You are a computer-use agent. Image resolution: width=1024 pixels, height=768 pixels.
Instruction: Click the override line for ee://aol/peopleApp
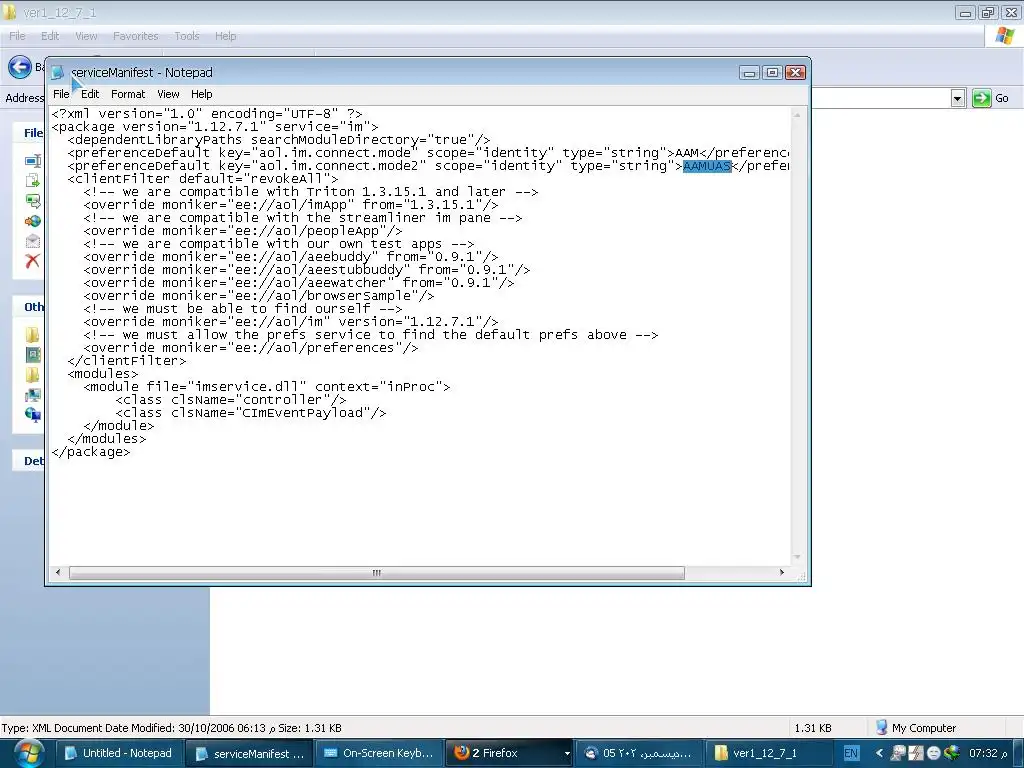pos(243,231)
